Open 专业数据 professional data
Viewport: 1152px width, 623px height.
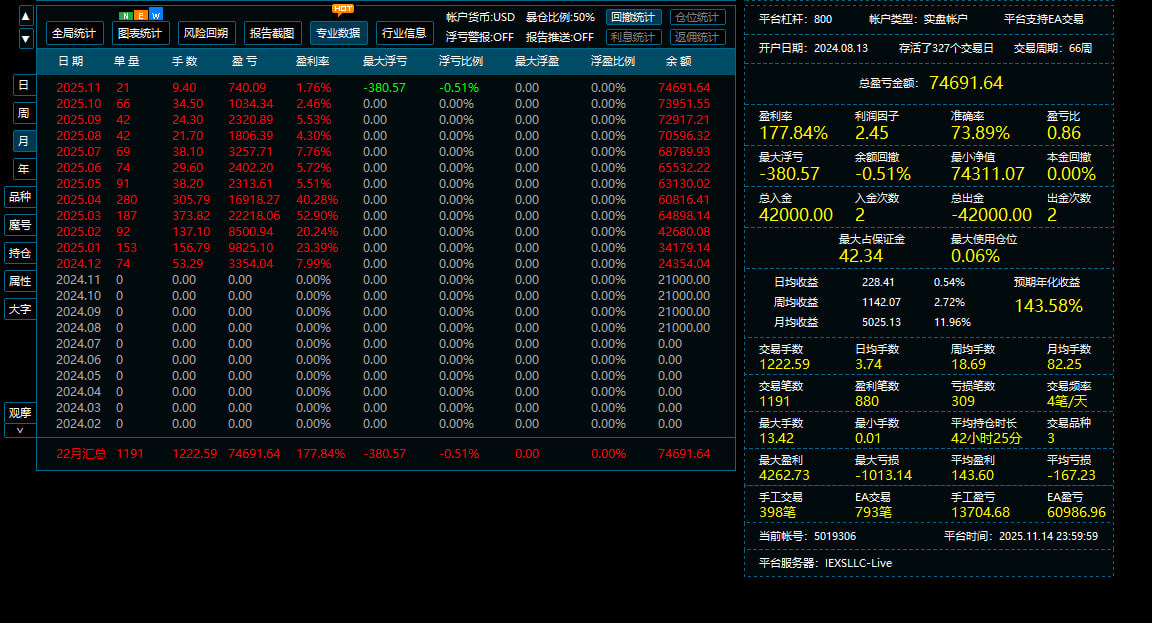click(339, 33)
